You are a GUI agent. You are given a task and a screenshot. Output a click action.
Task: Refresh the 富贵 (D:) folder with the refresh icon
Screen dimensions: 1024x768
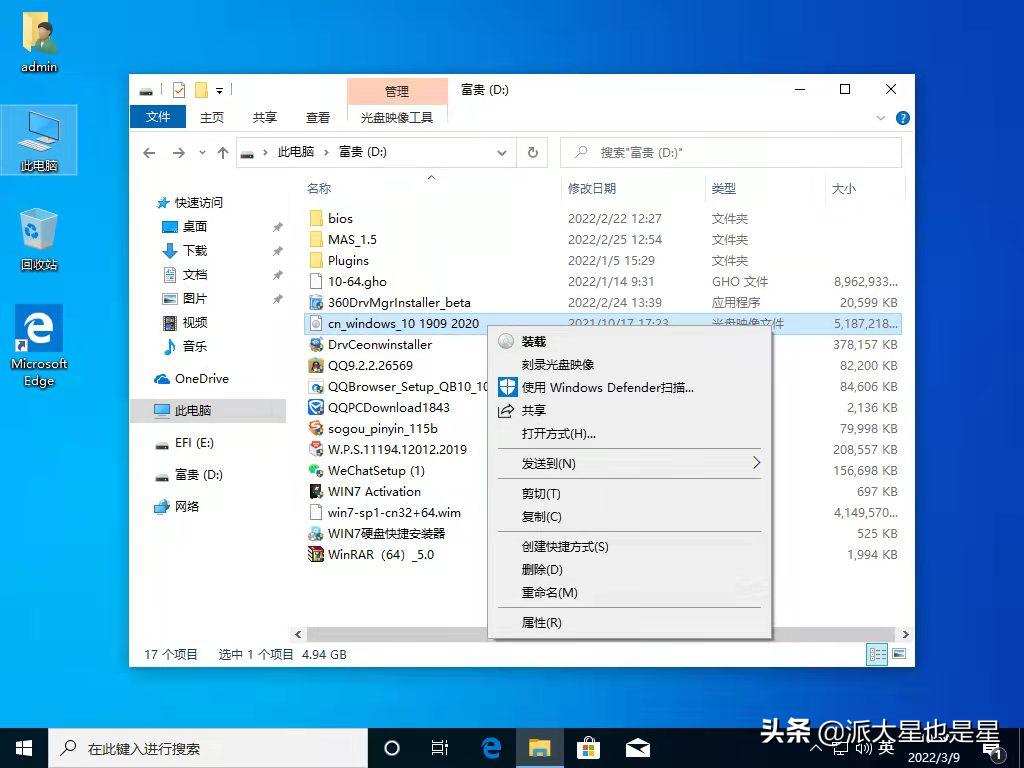pos(533,152)
